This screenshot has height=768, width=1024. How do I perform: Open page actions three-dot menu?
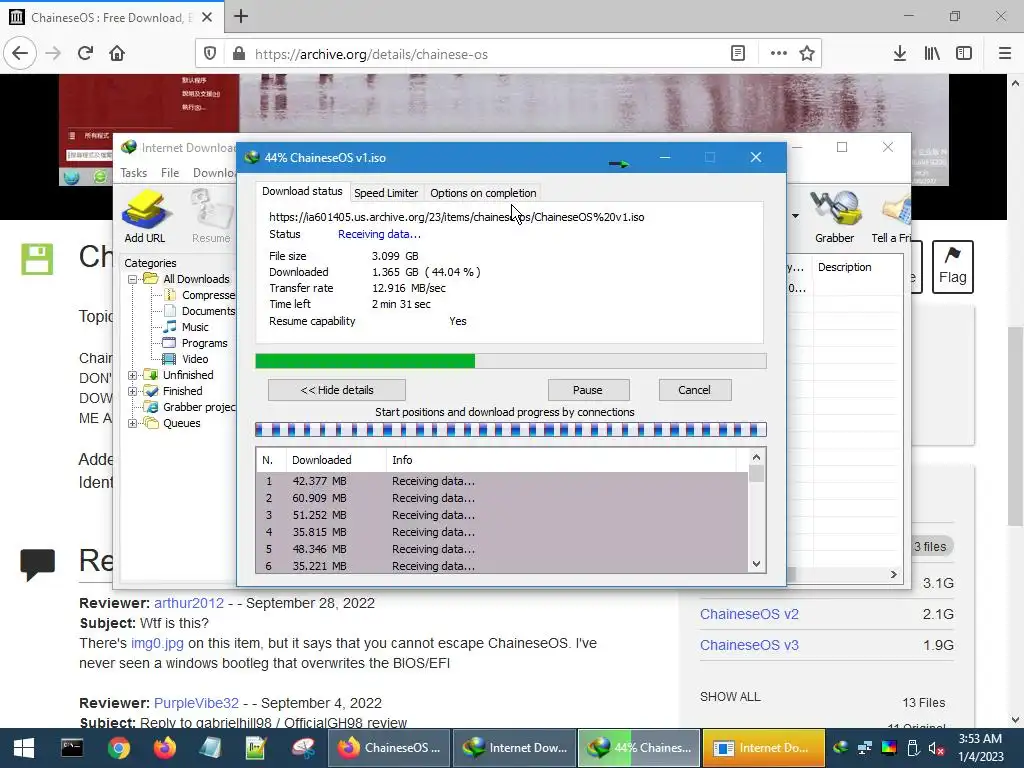click(x=778, y=54)
